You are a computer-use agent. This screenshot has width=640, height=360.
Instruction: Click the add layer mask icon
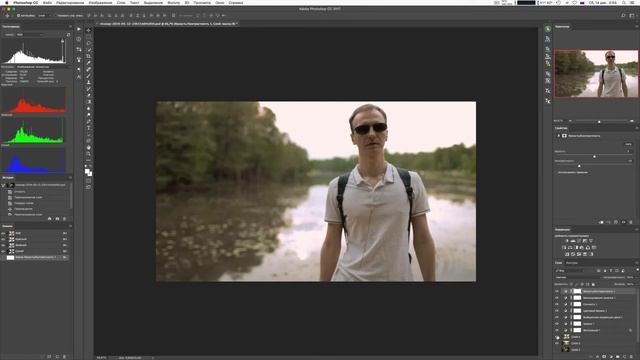(x=604, y=357)
